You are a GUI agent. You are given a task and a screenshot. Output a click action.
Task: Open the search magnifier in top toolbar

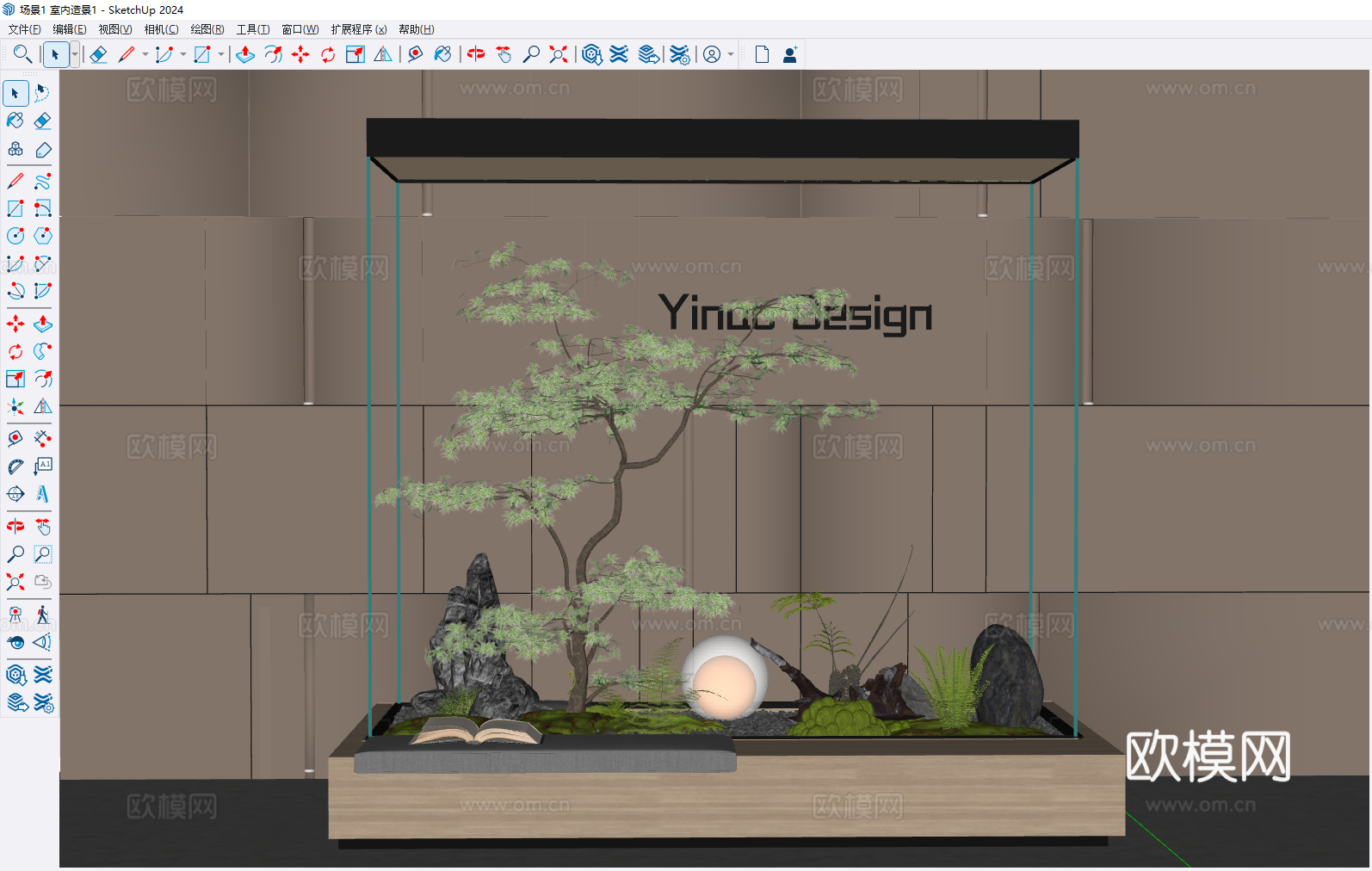point(22,55)
